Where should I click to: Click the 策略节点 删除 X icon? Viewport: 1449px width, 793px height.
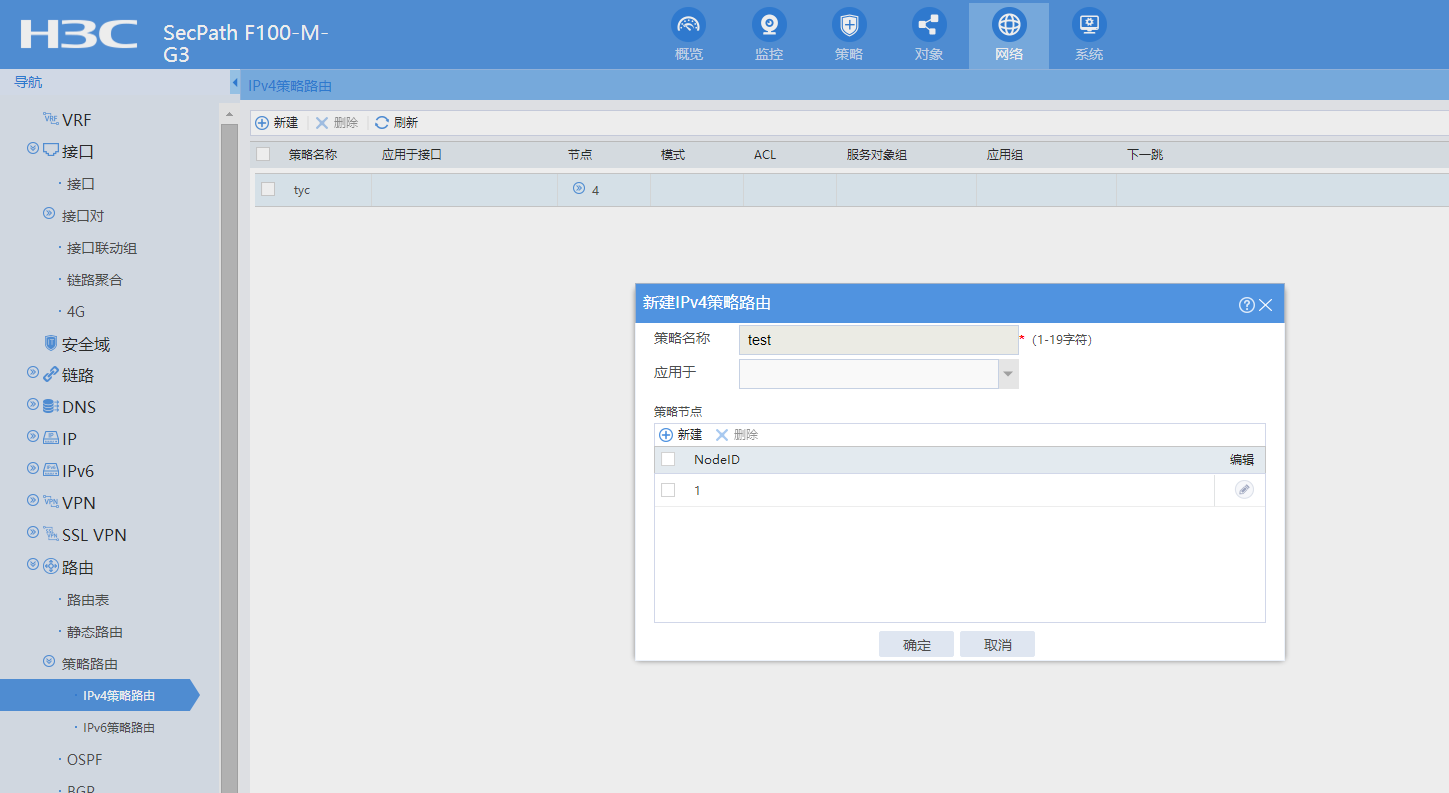click(x=722, y=435)
